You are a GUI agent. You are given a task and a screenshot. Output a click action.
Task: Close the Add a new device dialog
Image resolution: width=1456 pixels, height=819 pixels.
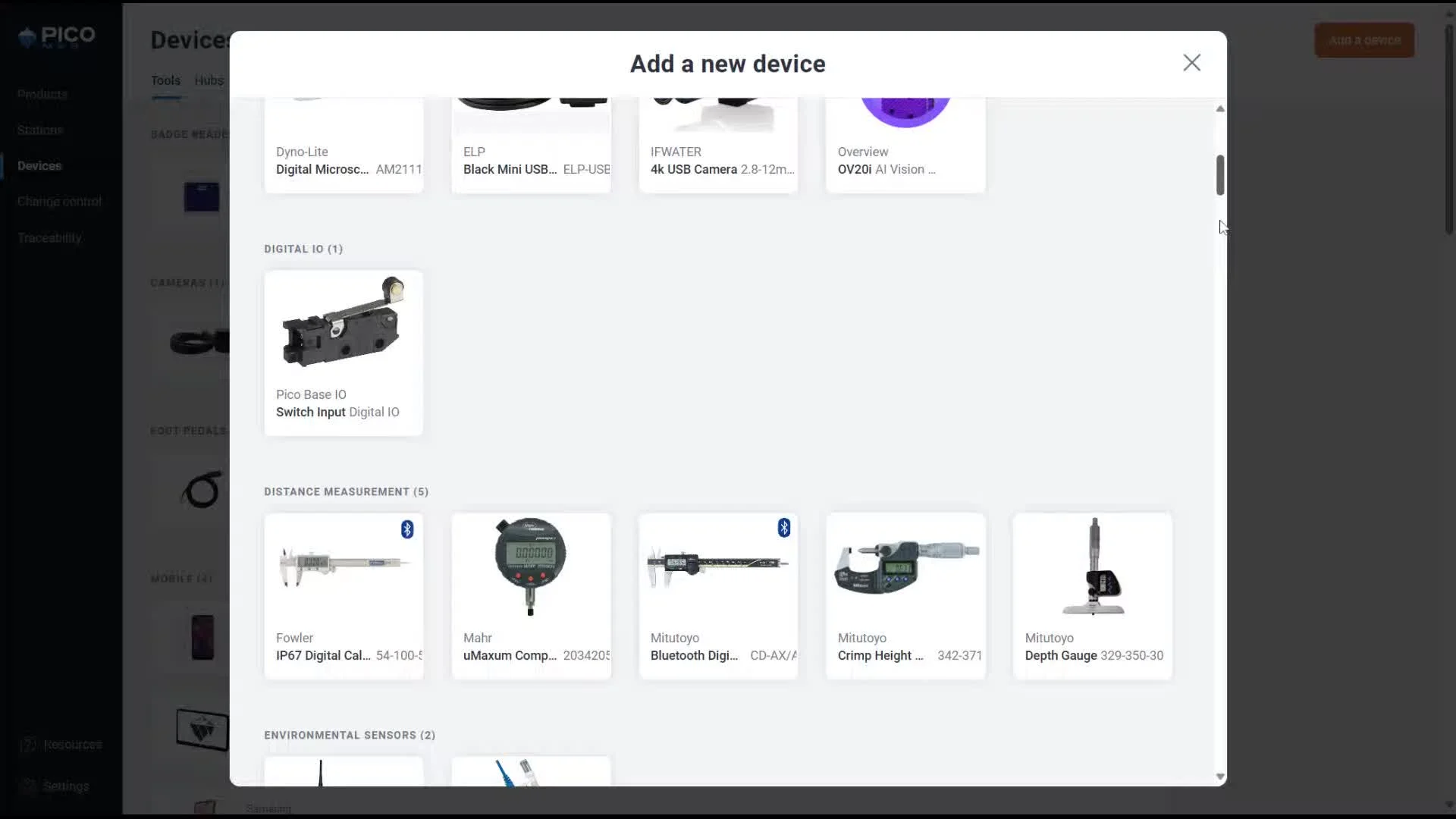point(1191,63)
